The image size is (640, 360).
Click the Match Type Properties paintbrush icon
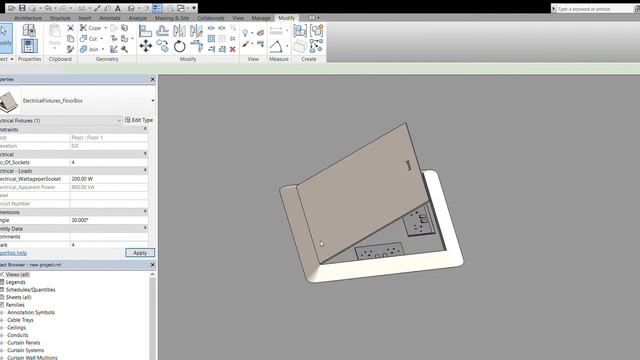[71, 49]
